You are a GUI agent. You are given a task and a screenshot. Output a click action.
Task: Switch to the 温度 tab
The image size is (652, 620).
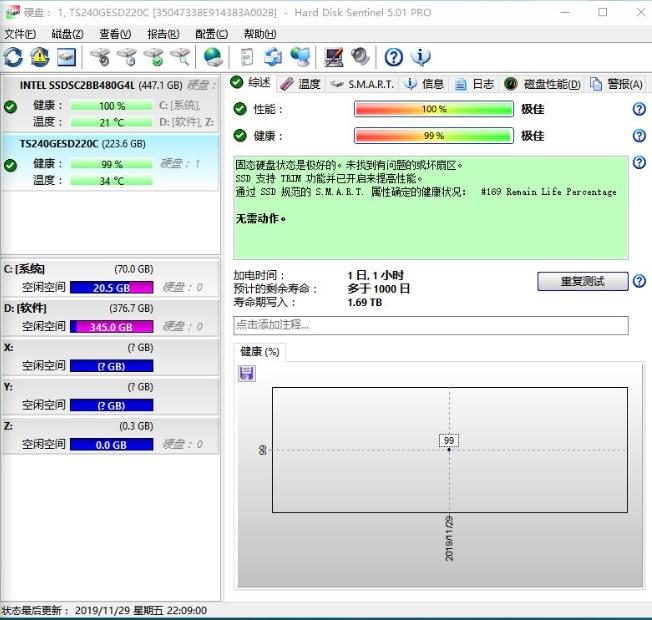click(x=300, y=84)
